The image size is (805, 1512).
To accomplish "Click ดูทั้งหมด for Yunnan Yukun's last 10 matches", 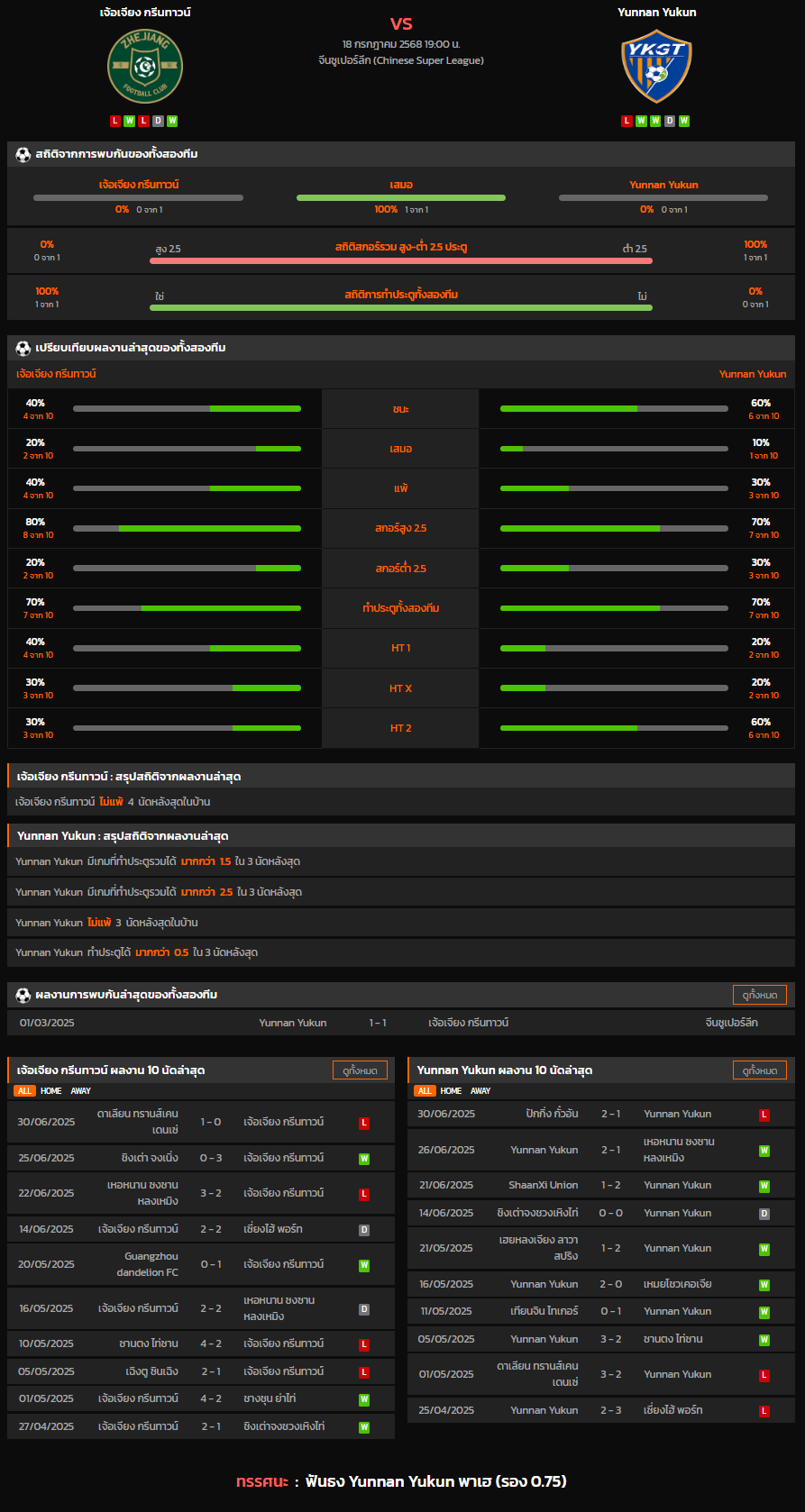I will (760, 1070).
